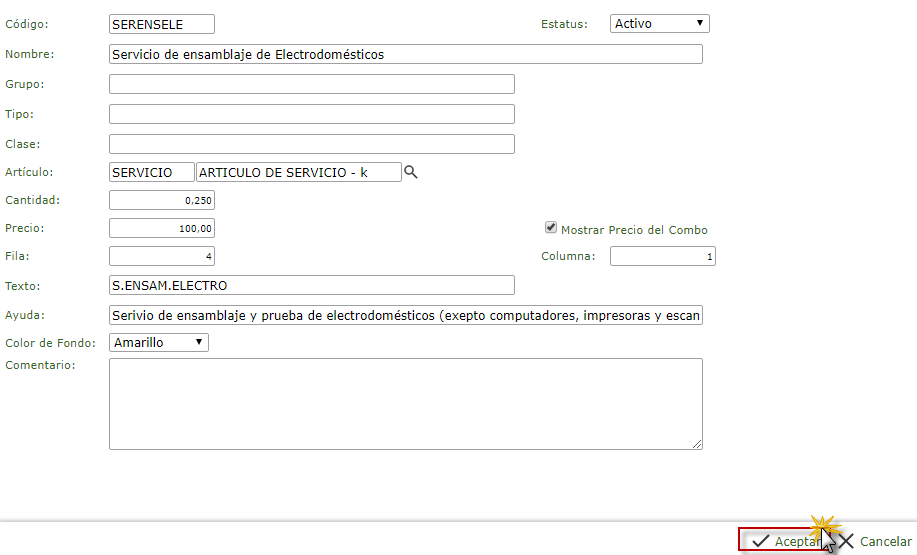Image resolution: width=917 pixels, height=555 pixels.
Task: Click the Columna number field
Action: click(662, 256)
